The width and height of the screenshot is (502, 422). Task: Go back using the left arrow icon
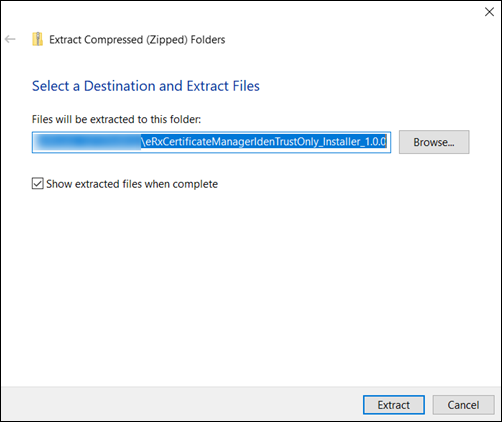(10, 39)
